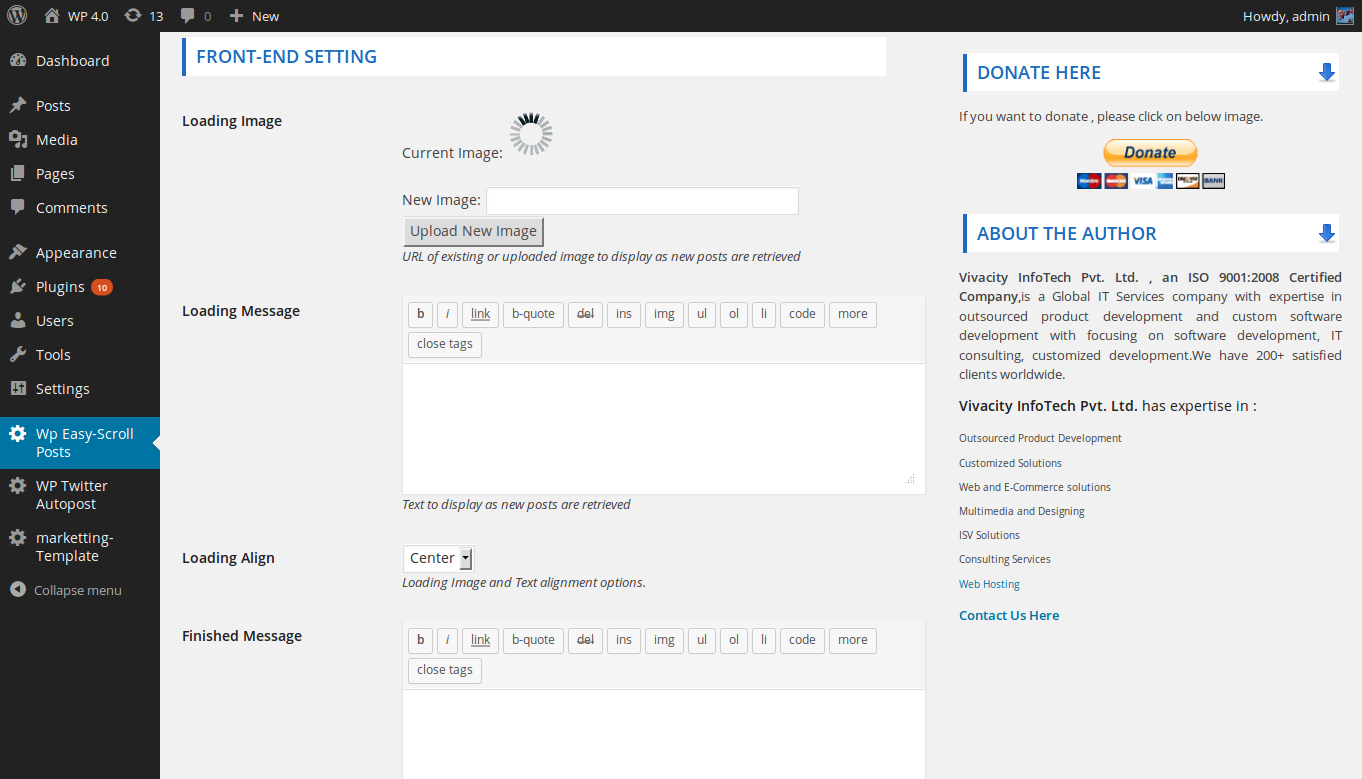This screenshot has height=779, width=1362.
Task: Open the Appearance menu item
Action: 80,253
